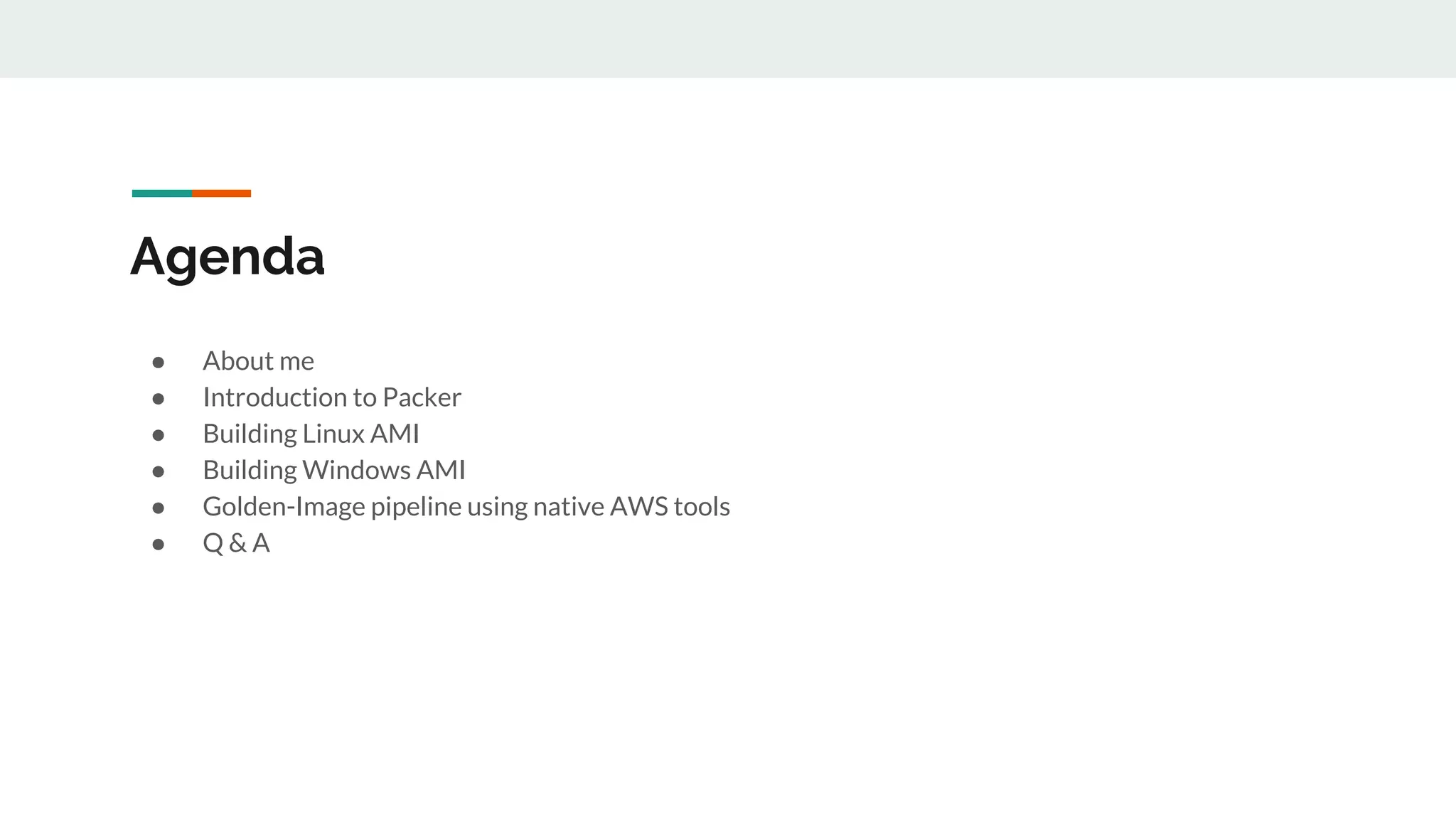Click the word 'Windows' in the fourth bullet
This screenshot has width=1456, height=819.
click(356, 470)
